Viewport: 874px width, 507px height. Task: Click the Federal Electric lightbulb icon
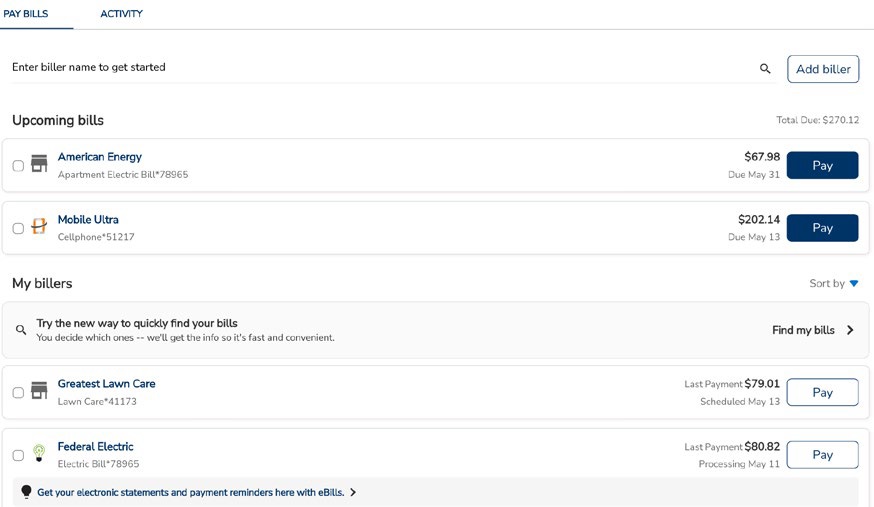coord(39,453)
